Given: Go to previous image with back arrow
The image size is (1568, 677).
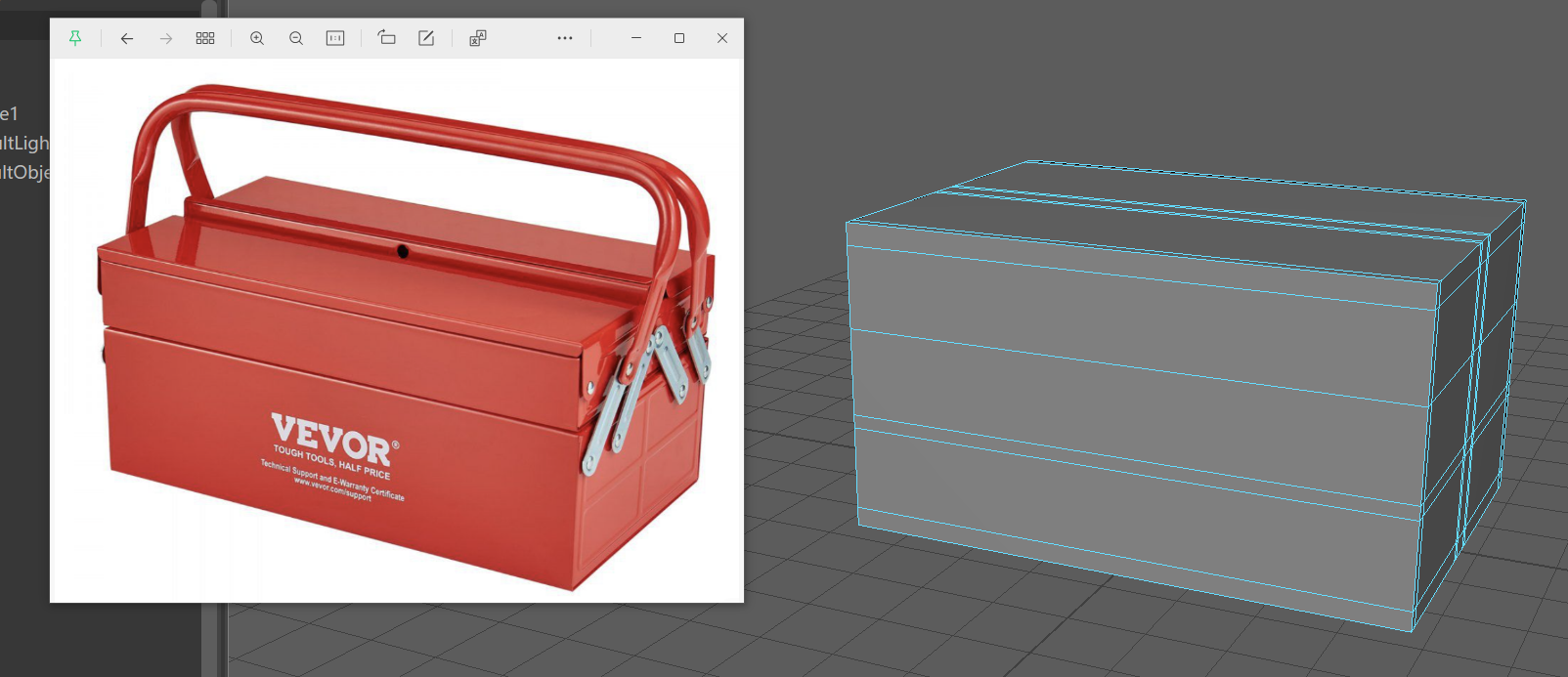Looking at the screenshot, I should (127, 38).
